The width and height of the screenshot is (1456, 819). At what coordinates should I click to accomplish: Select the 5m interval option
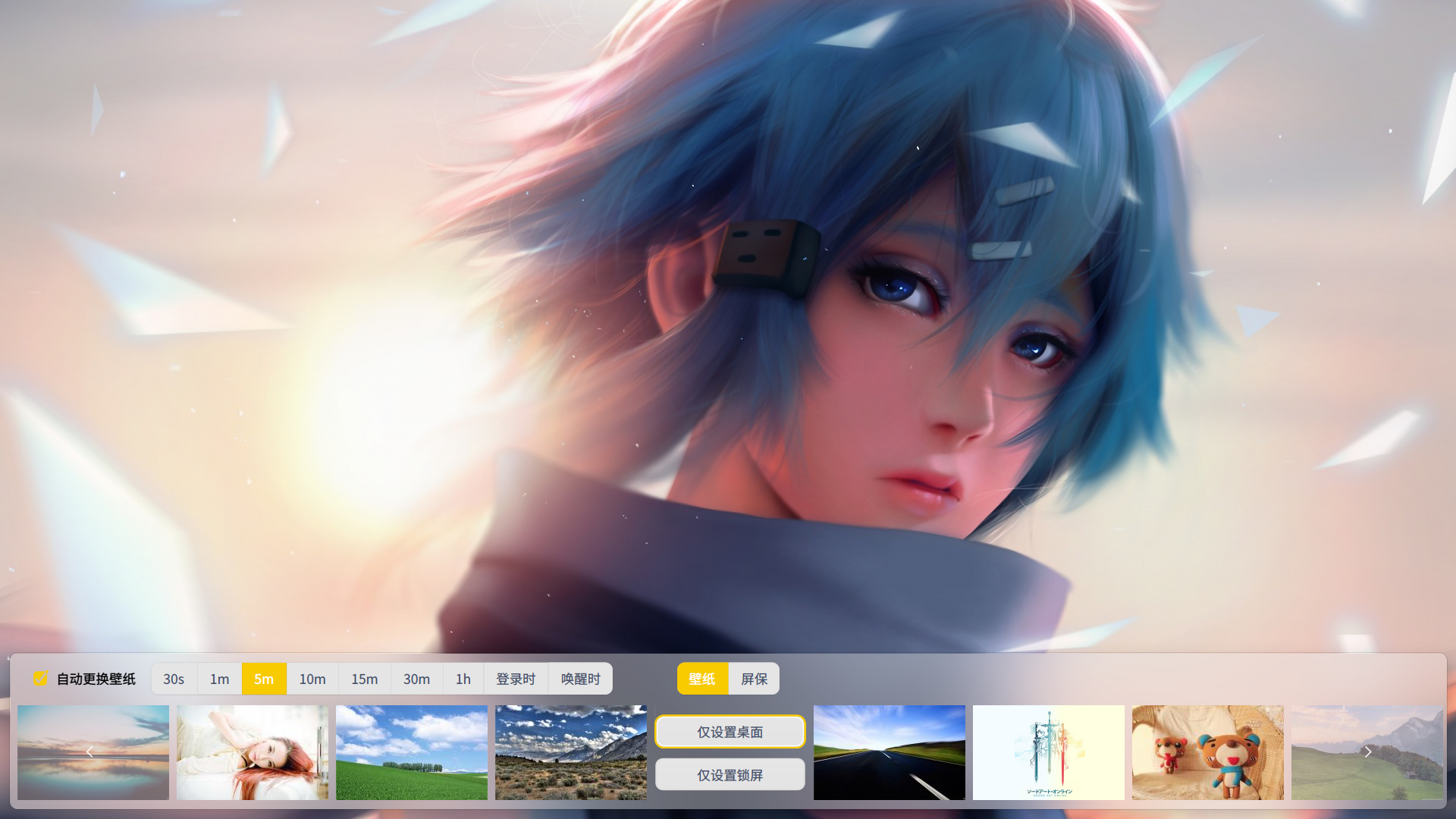point(264,679)
